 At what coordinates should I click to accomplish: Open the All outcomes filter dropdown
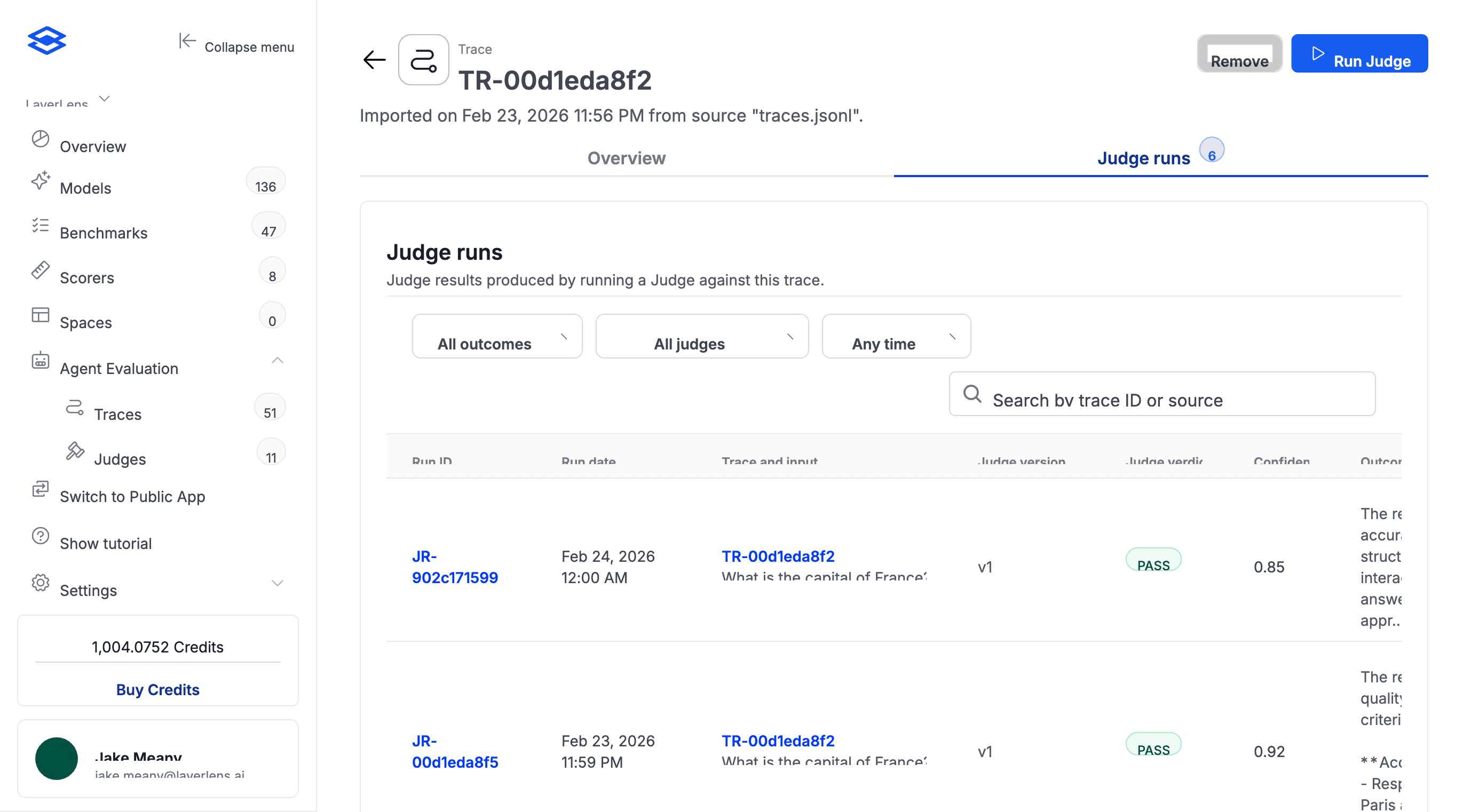pyautogui.click(x=497, y=337)
